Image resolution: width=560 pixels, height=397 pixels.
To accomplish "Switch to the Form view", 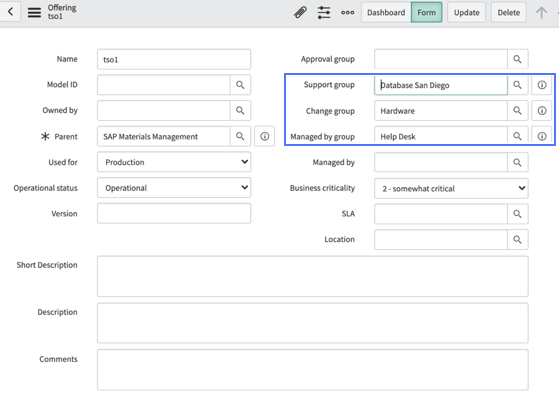I will [426, 12].
